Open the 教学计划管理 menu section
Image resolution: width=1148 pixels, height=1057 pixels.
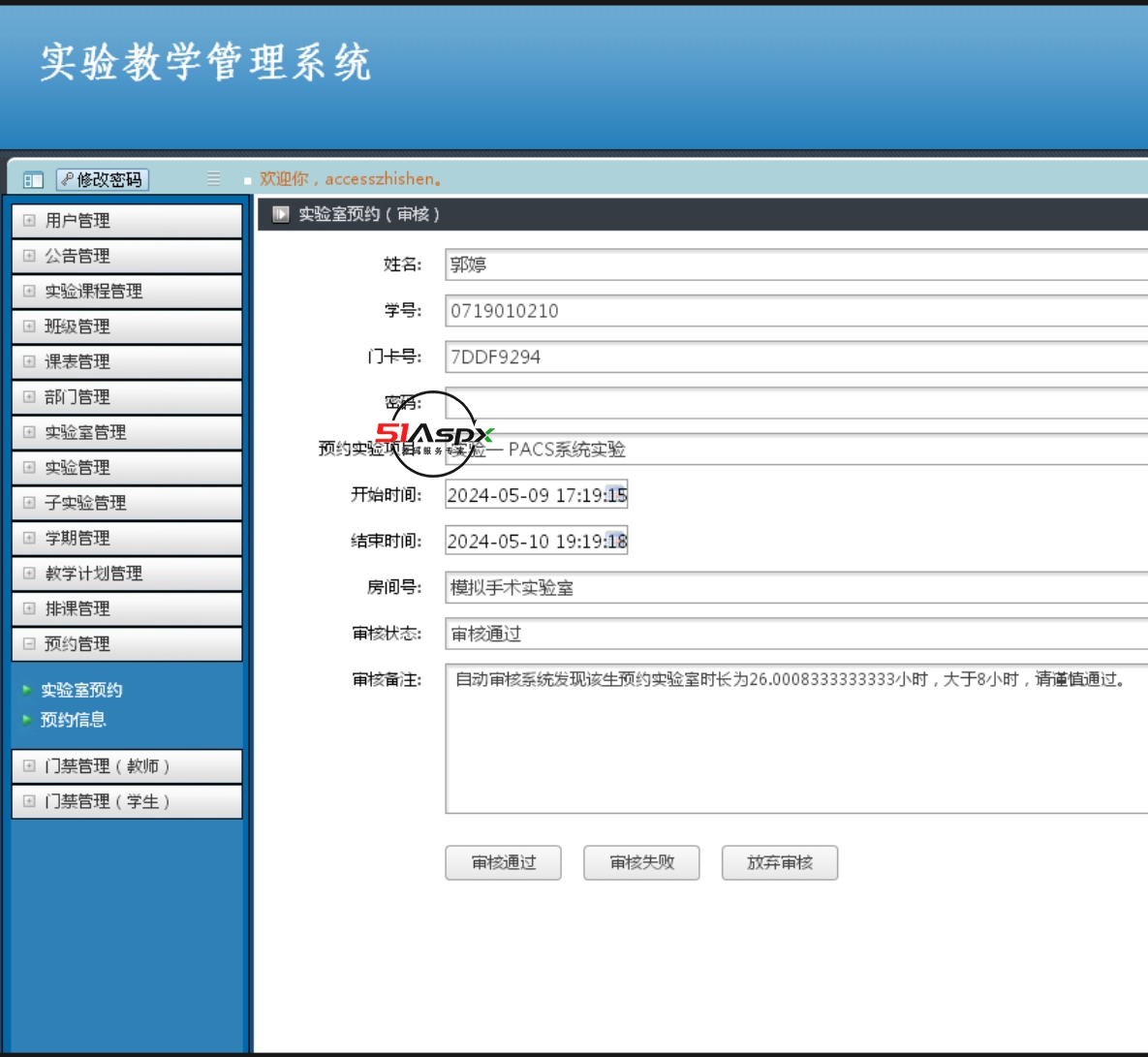tap(127, 574)
